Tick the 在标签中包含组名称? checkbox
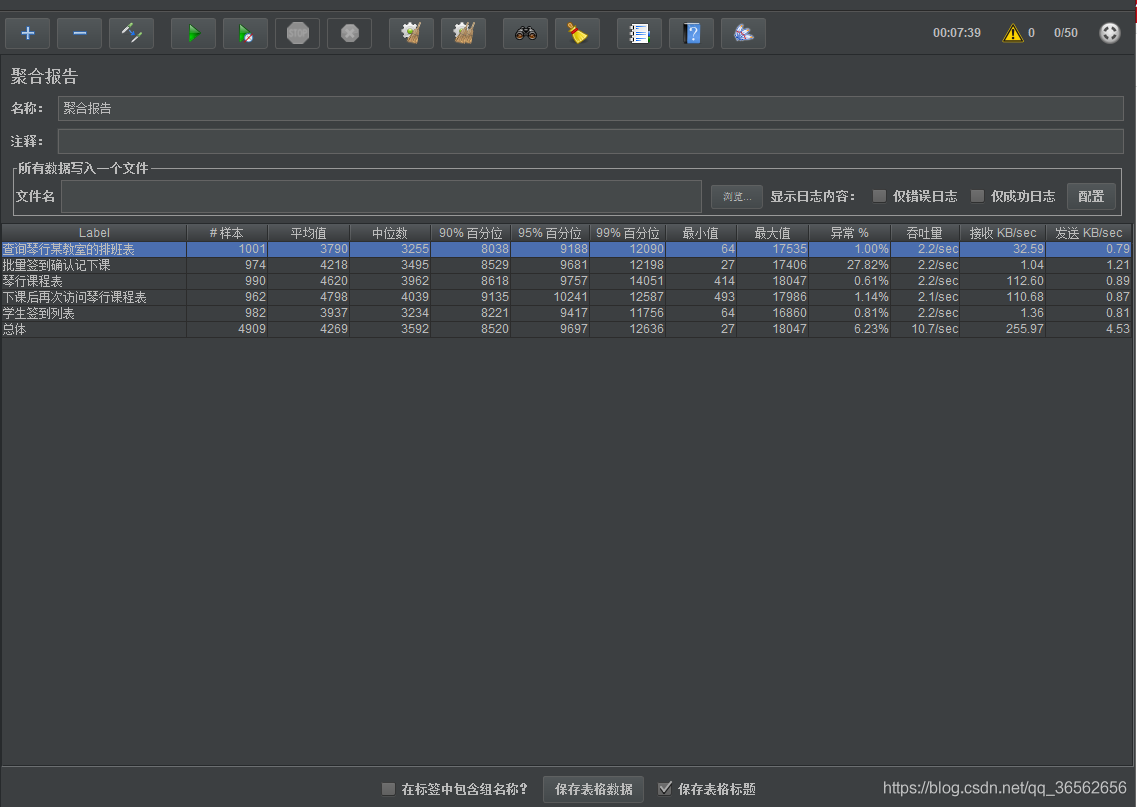1137x807 pixels. 389,789
